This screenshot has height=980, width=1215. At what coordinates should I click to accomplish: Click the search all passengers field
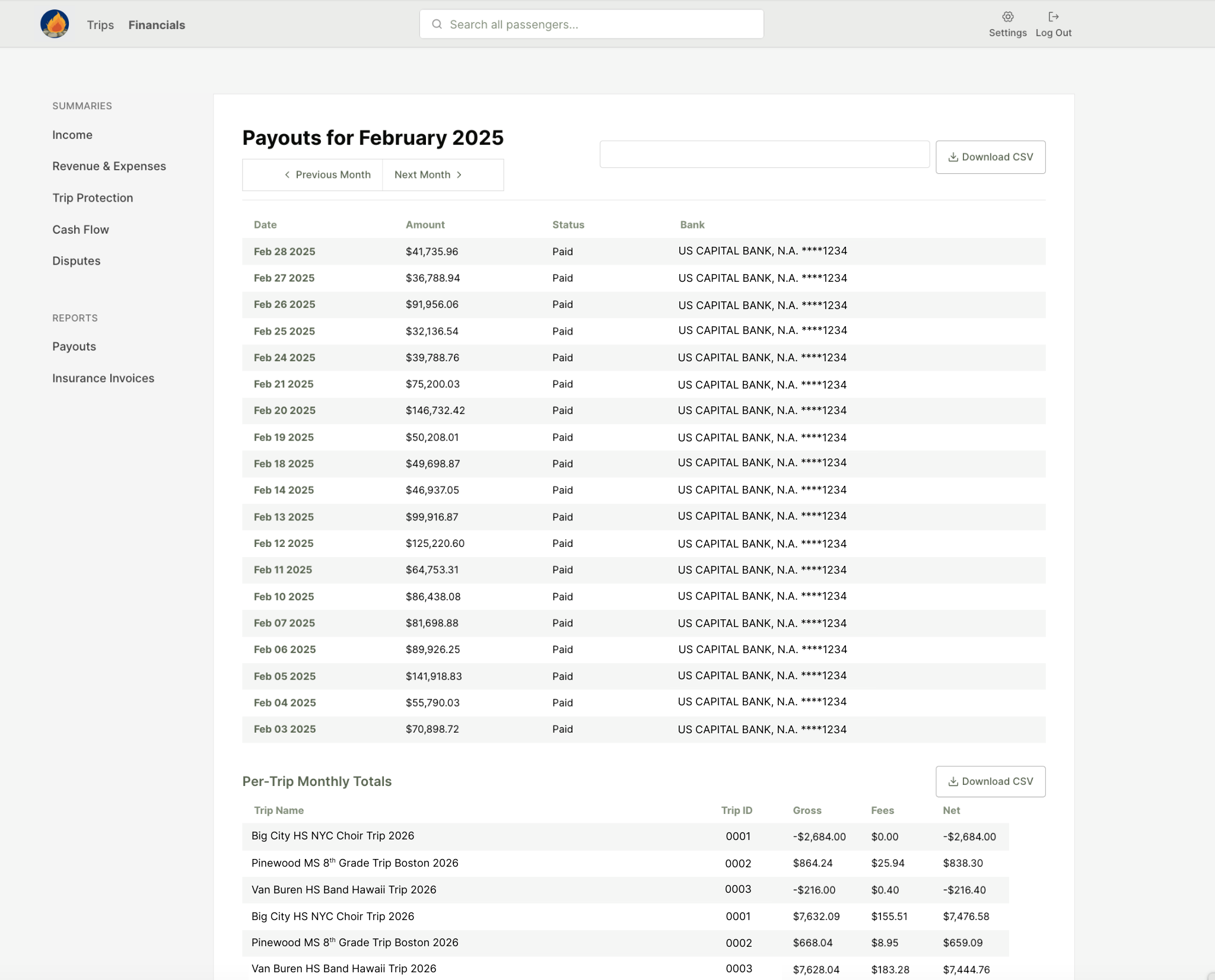point(591,24)
